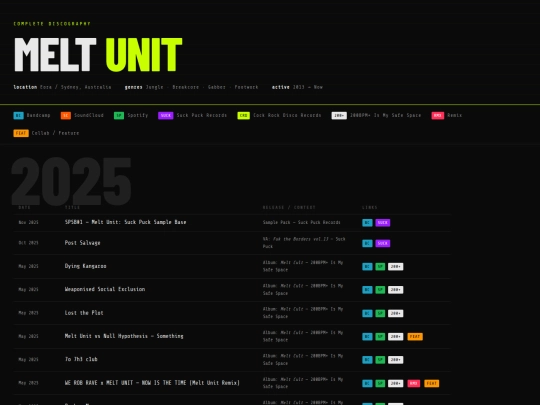Open Bandcamp link for Lost the Plot
This screenshot has height=405, width=540.
pos(367,313)
